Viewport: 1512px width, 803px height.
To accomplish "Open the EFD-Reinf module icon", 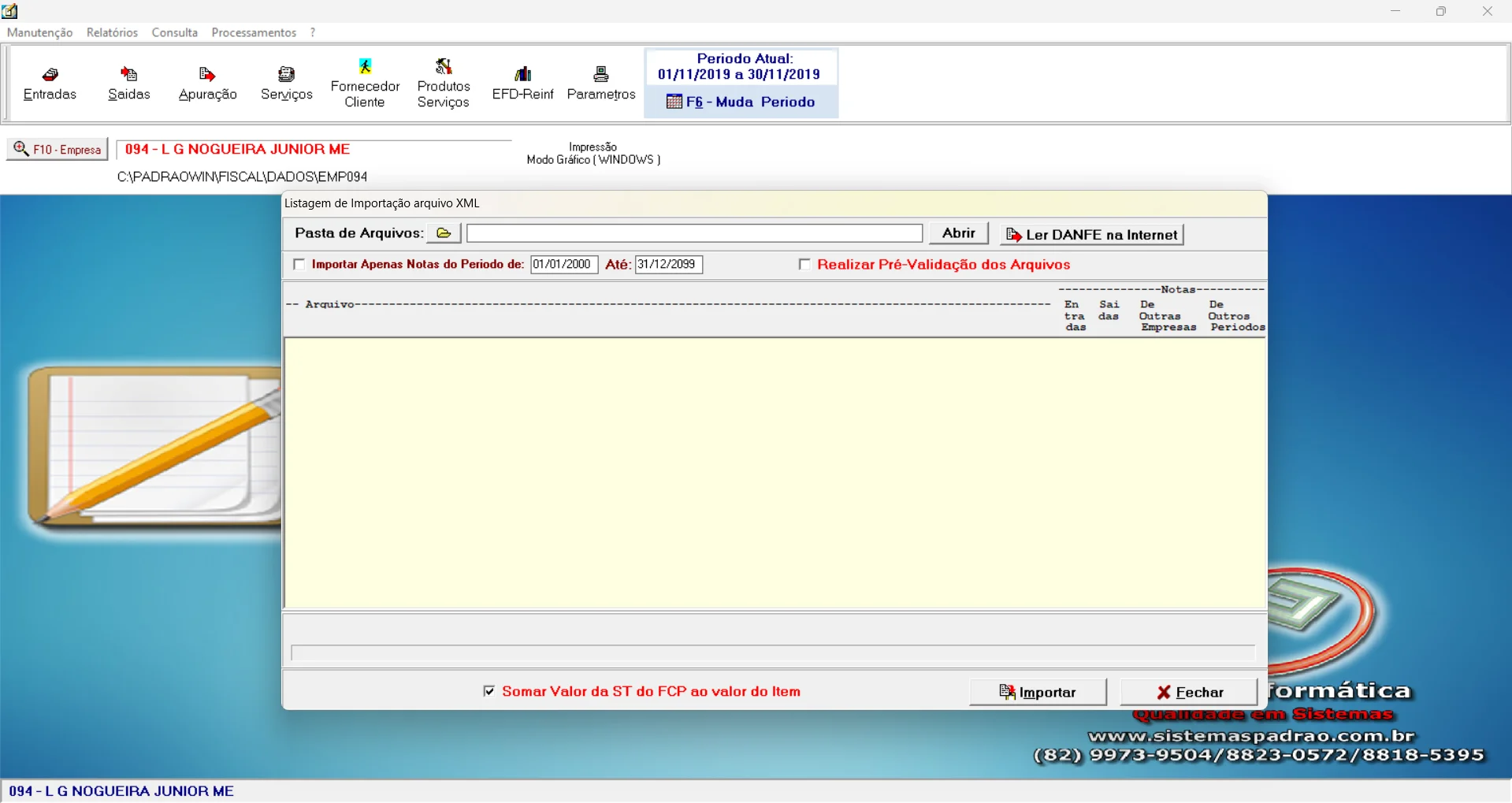I will click(522, 83).
